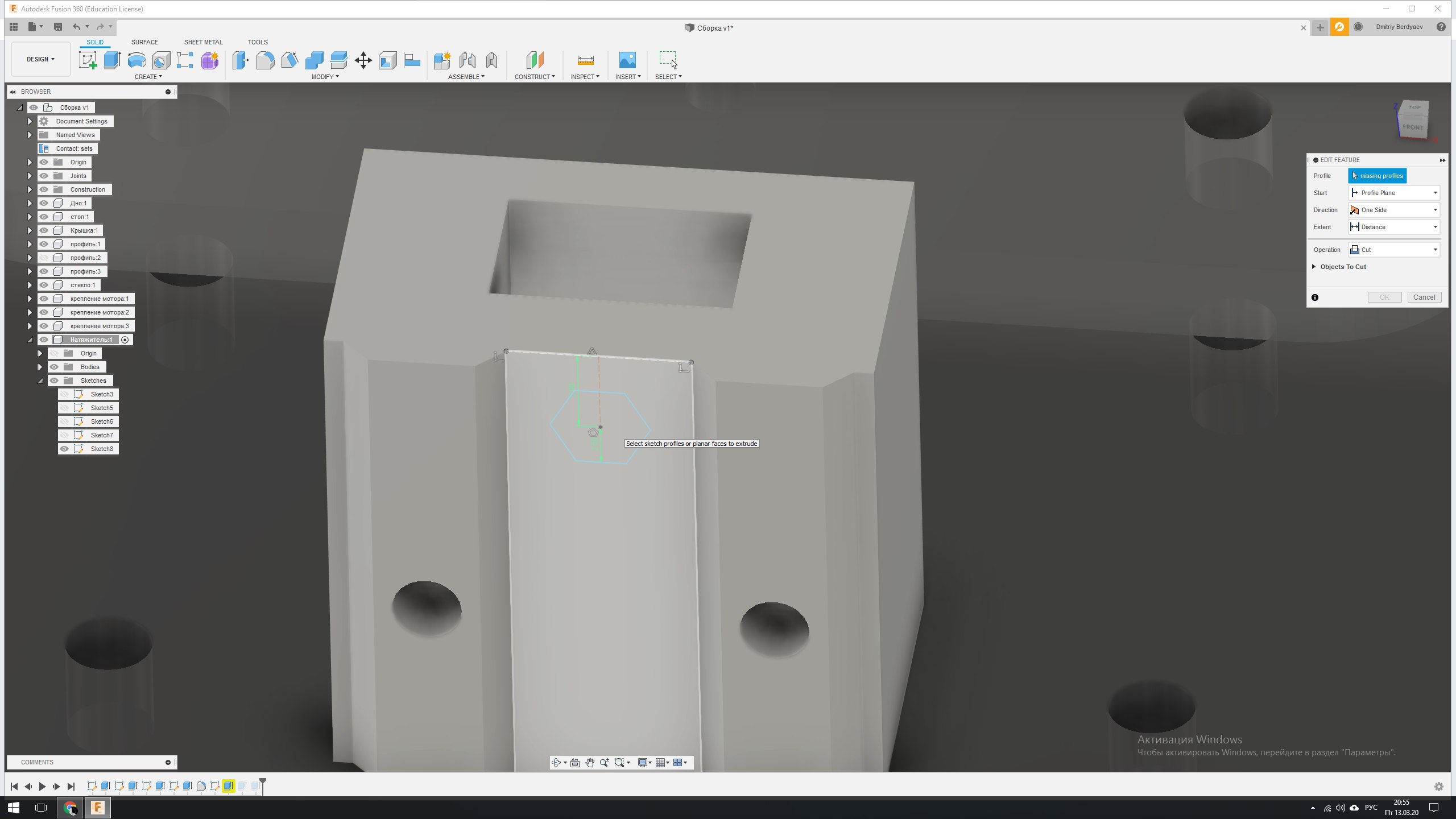Select the Chamfer tool icon

click(x=289, y=60)
